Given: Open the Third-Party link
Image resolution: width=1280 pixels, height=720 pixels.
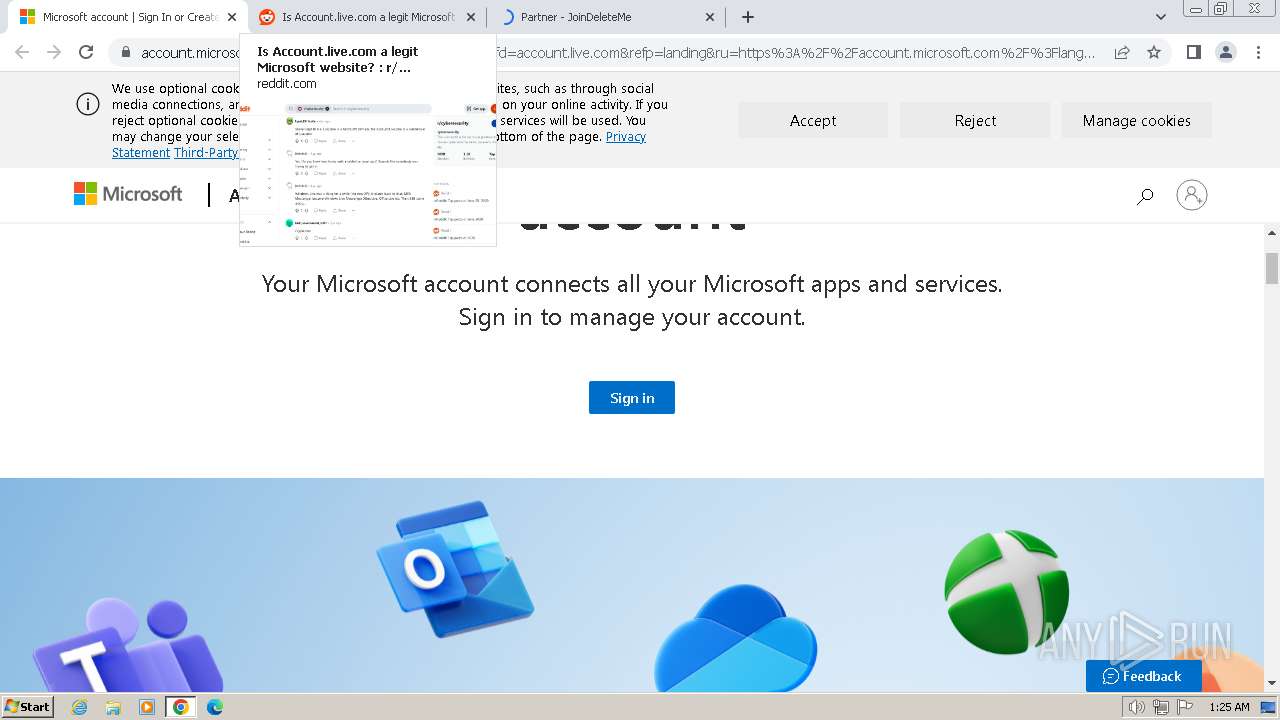Looking at the screenshot, I should [206, 152].
